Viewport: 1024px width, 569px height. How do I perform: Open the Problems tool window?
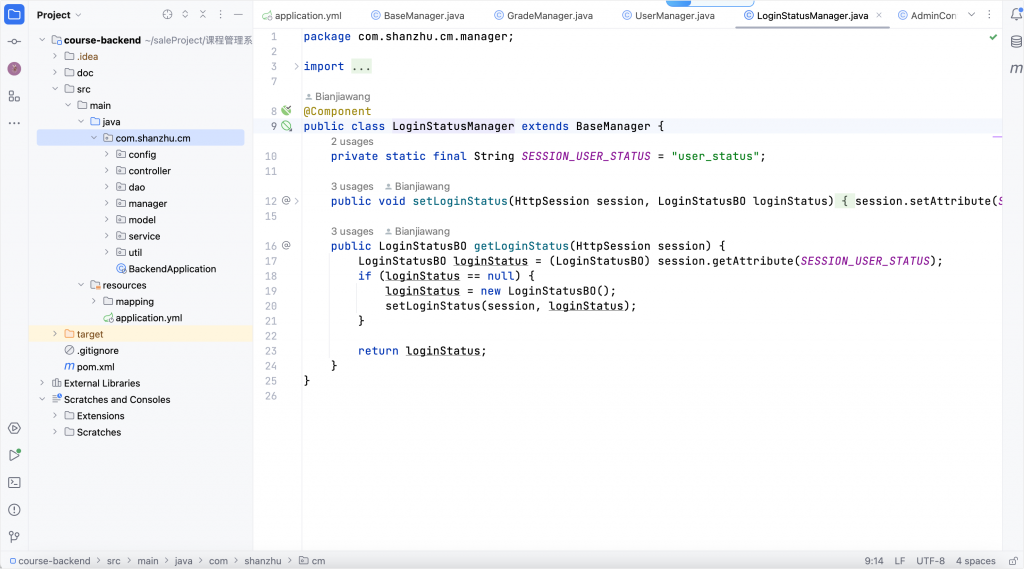(x=14, y=509)
